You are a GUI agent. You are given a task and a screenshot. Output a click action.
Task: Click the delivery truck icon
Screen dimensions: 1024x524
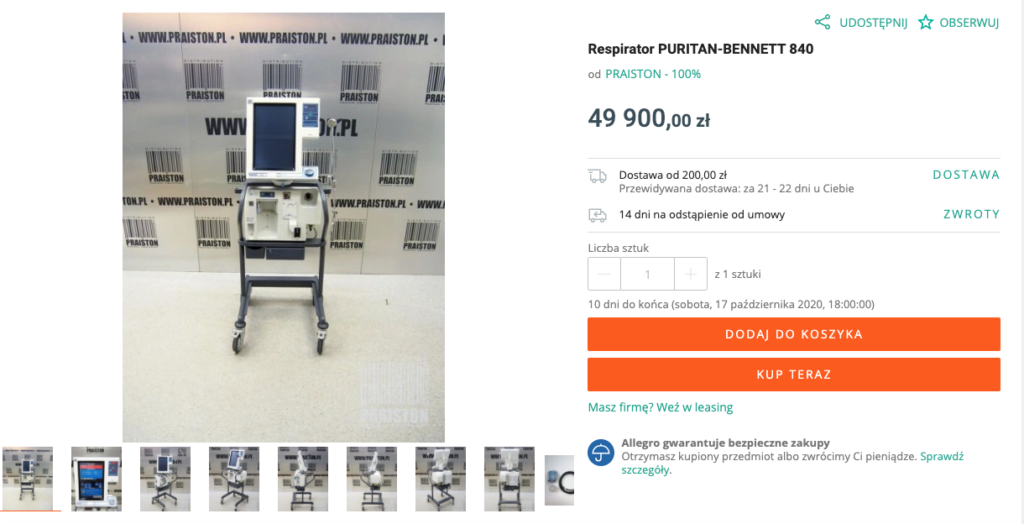click(x=597, y=175)
